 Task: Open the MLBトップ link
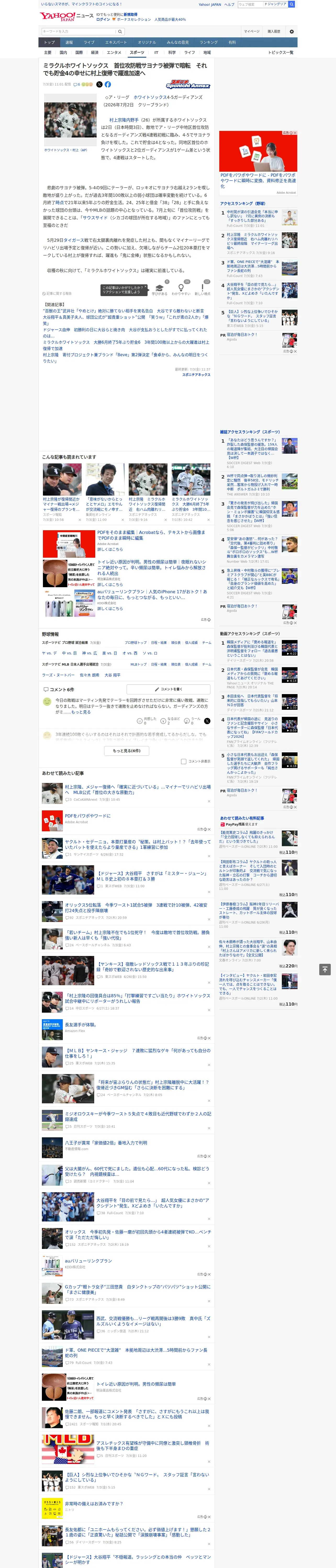coord(138,665)
